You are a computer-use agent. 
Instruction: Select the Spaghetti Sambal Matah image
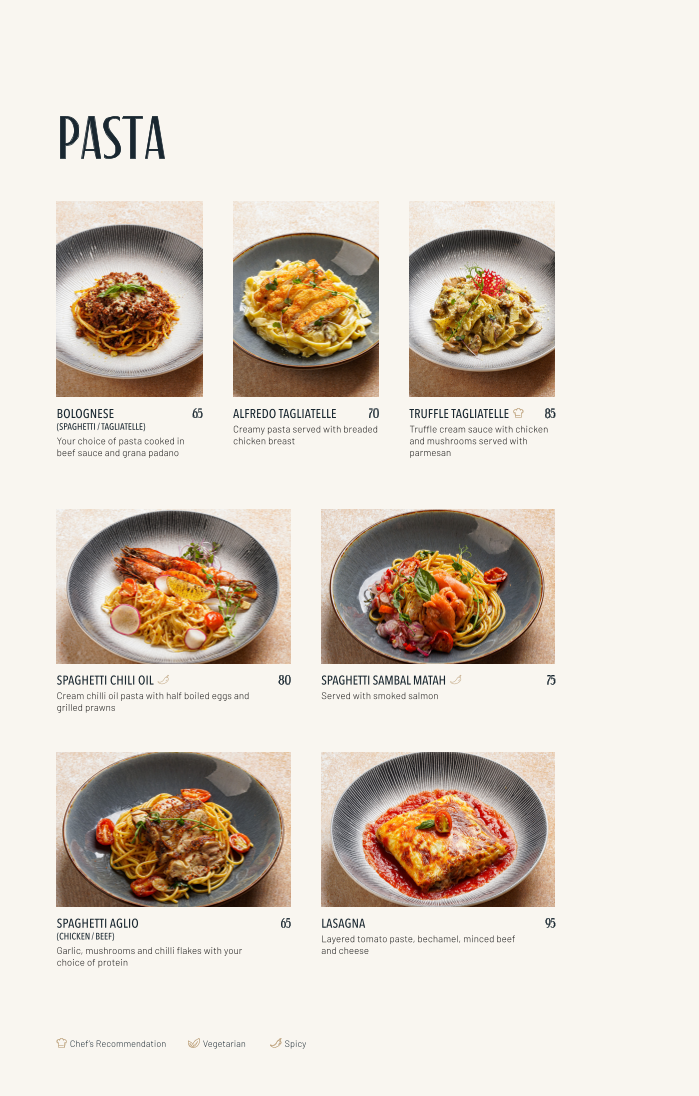pos(438,586)
